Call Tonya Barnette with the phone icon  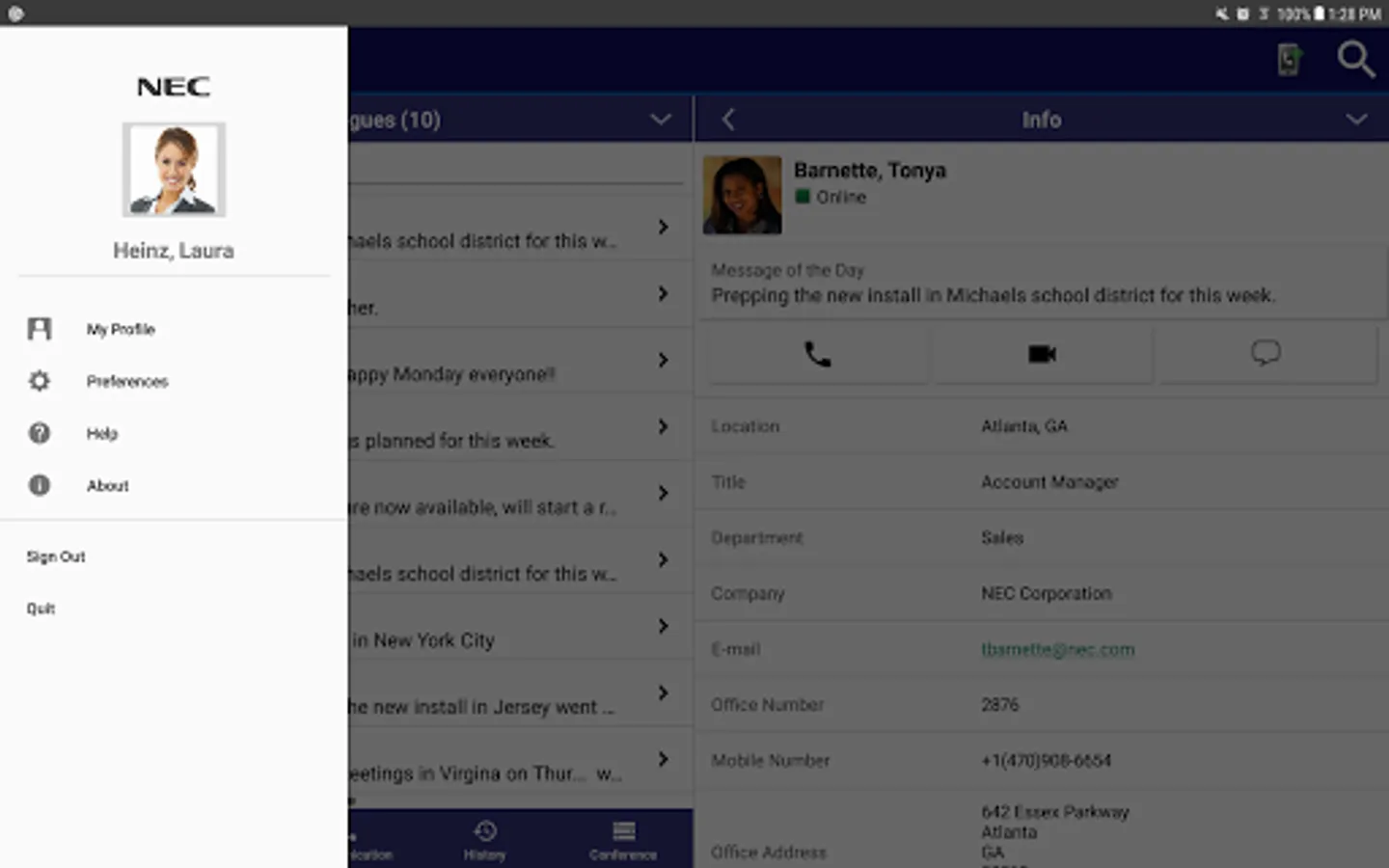pyautogui.click(x=818, y=354)
